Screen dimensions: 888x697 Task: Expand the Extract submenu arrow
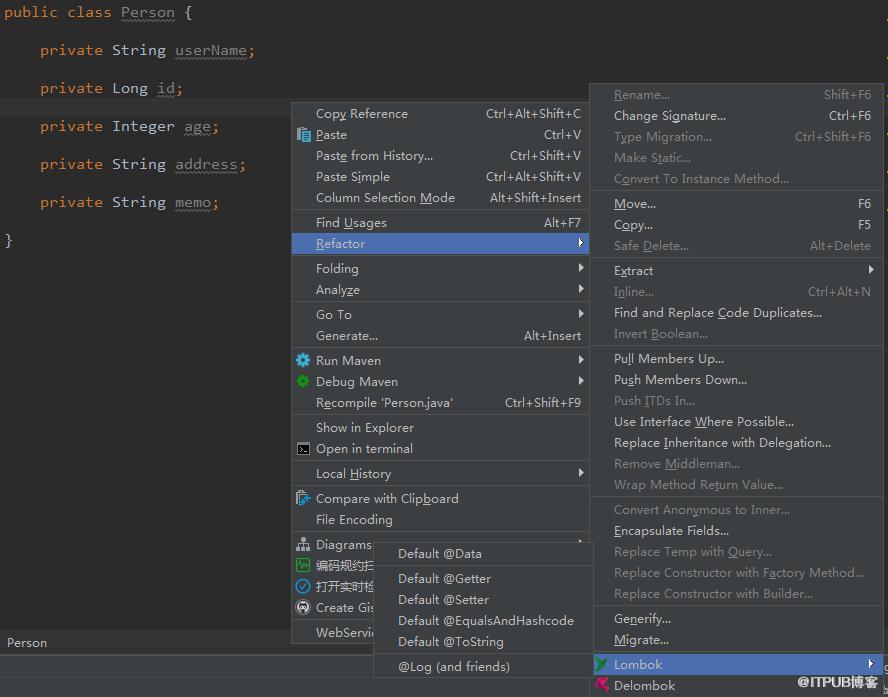(x=870, y=270)
